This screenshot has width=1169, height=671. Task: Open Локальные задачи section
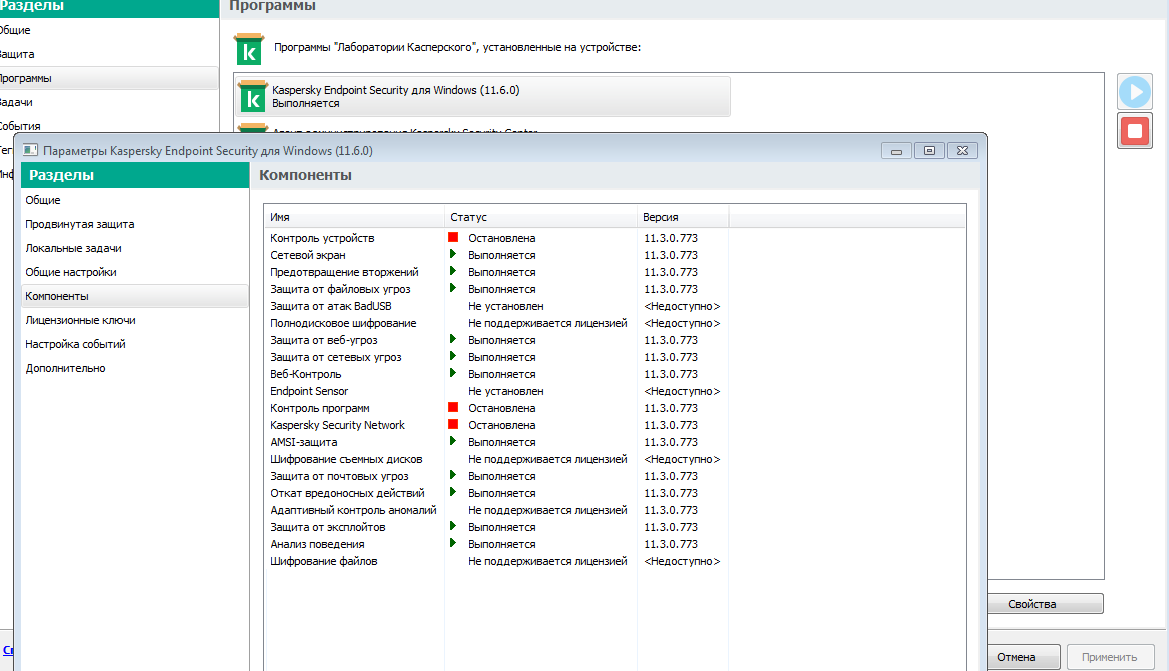(x=134, y=248)
